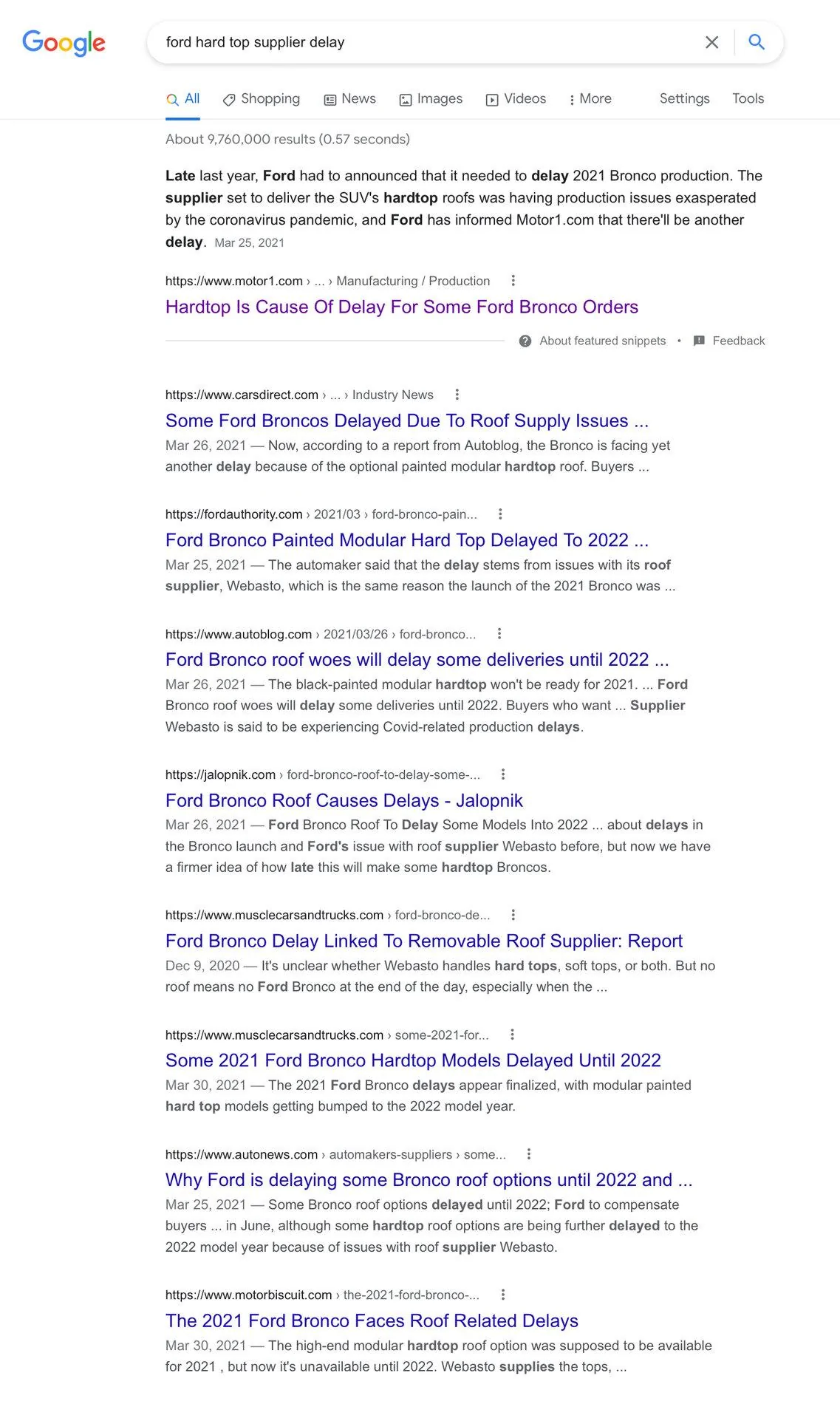The height and width of the screenshot is (1404, 840).
Task: Click the motor1.com URL breadcrumb
Action: [x=327, y=281]
